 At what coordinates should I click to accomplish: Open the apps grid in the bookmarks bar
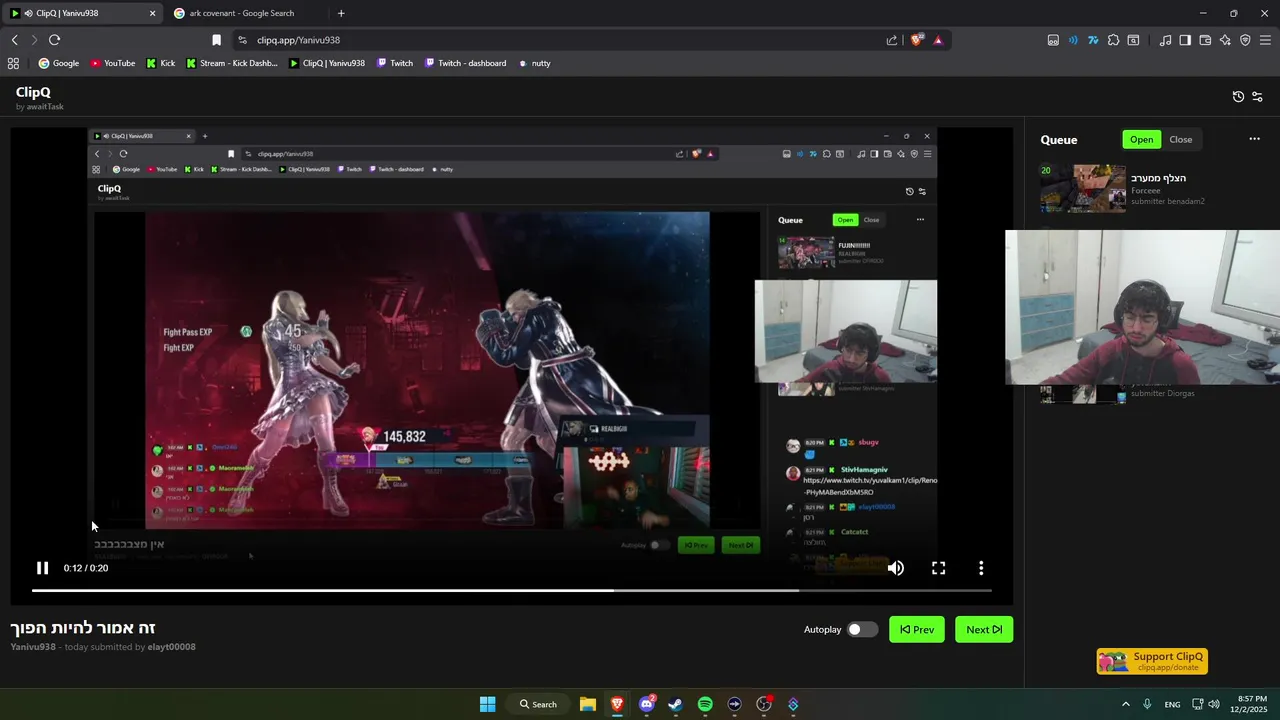click(13, 63)
